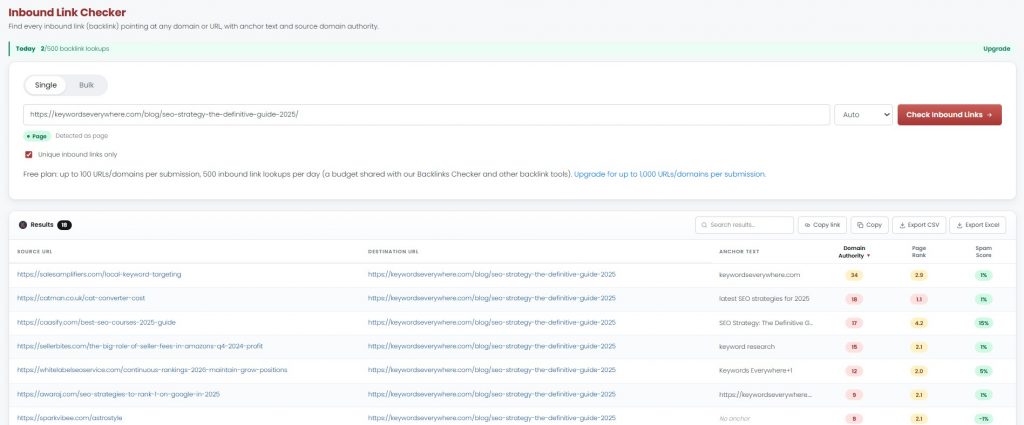Switch to the Single mode tab

point(46,85)
